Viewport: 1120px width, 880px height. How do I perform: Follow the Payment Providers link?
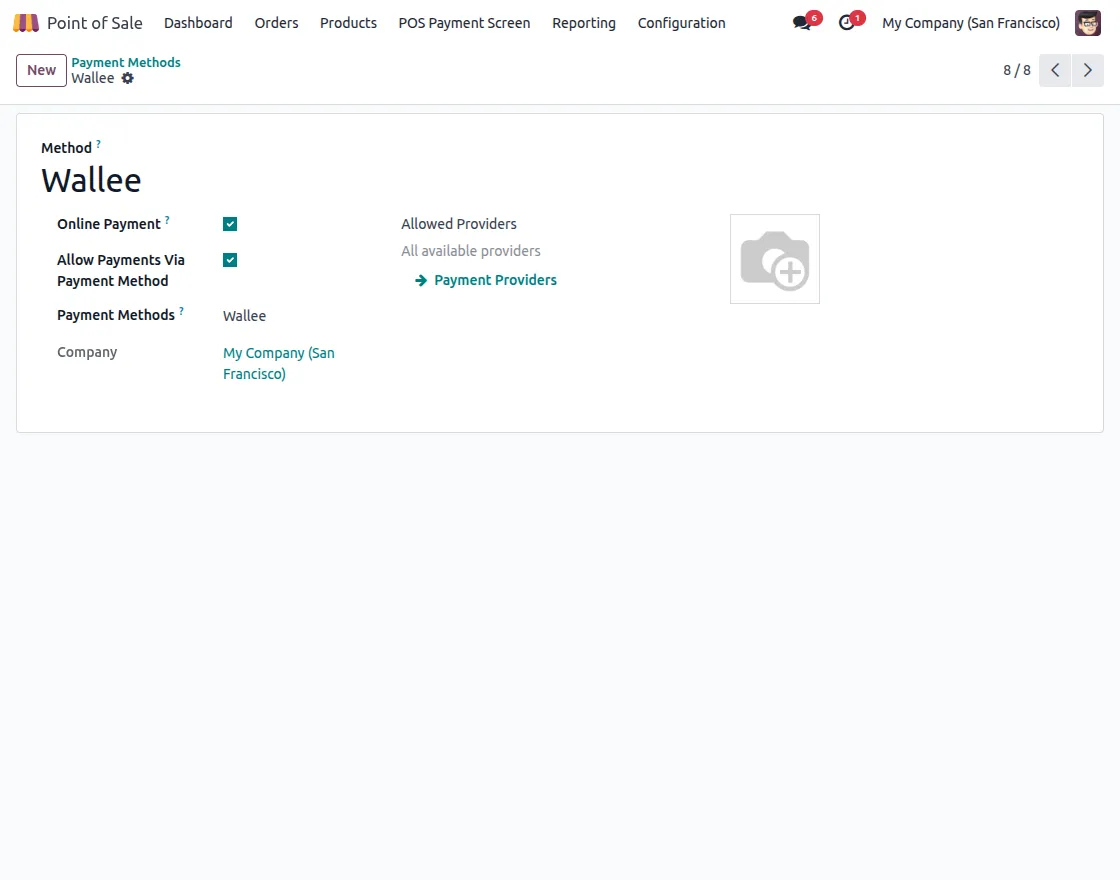coord(496,280)
